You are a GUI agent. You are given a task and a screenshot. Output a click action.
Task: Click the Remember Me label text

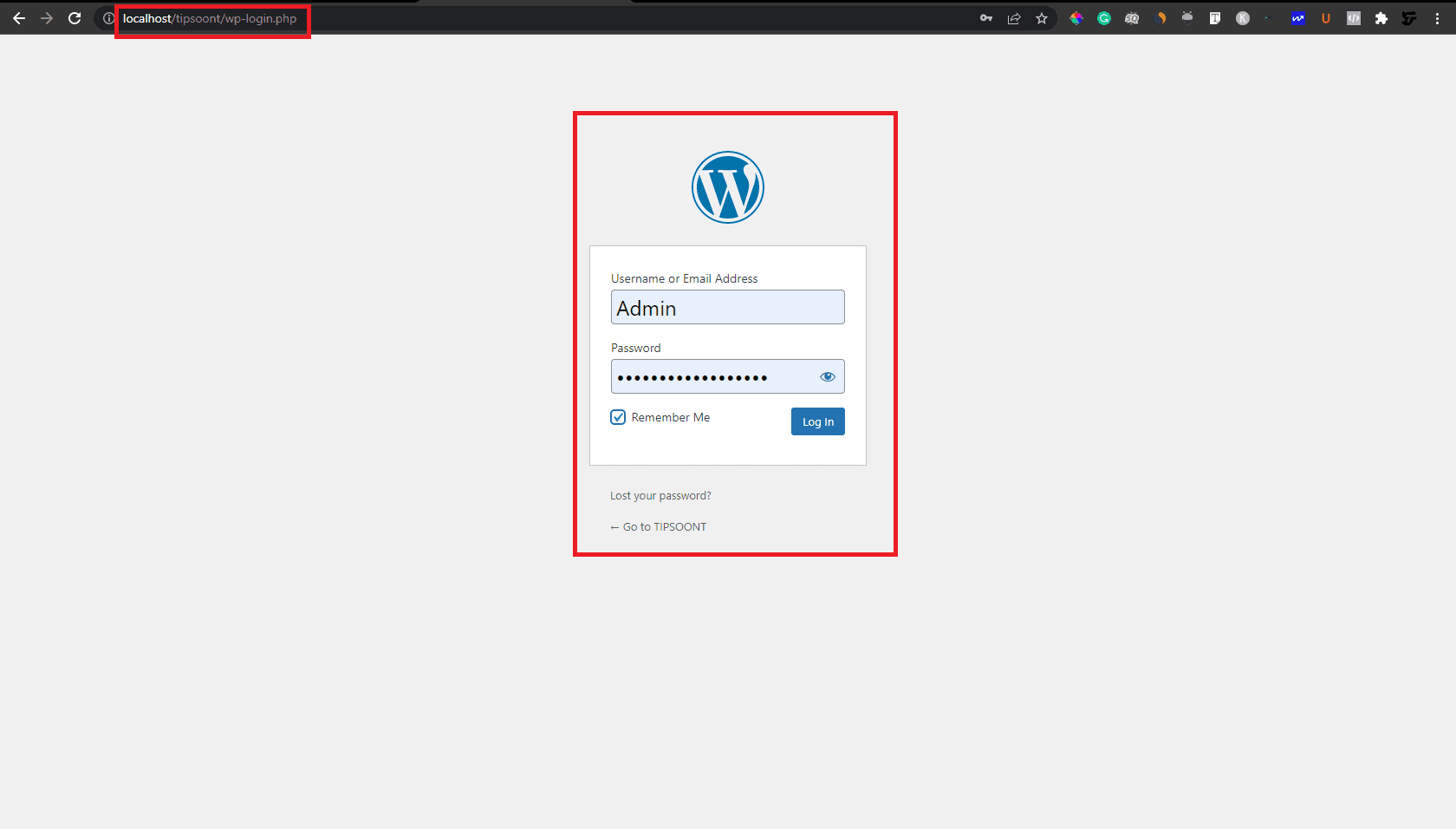[671, 417]
